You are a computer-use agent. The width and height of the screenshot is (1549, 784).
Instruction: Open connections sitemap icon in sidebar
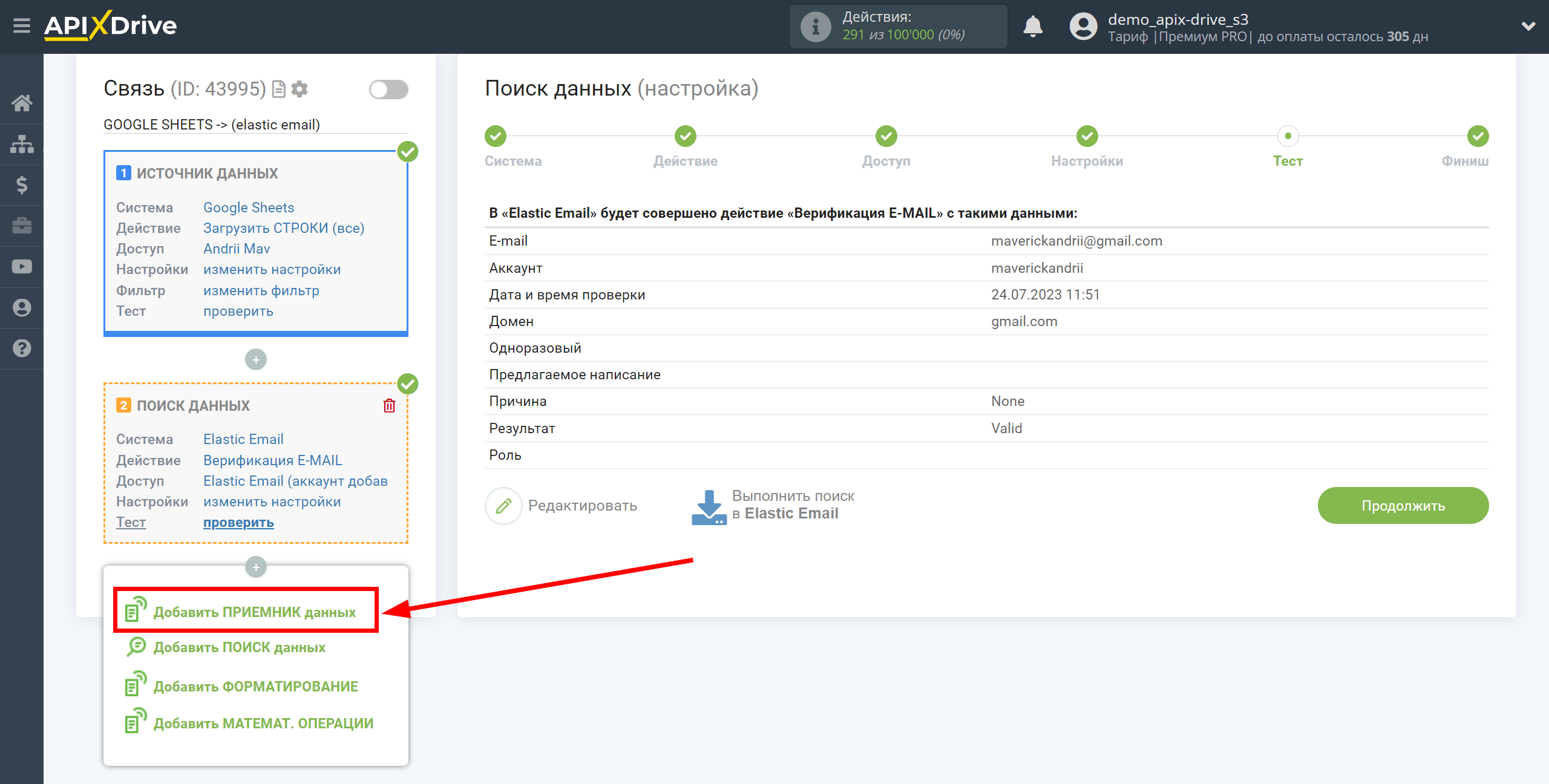[22, 144]
